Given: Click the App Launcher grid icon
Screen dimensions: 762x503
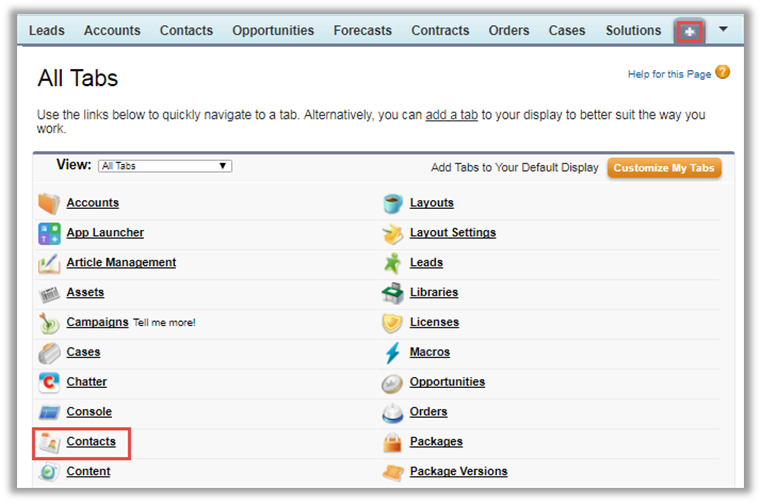Looking at the screenshot, I should 49,234.
